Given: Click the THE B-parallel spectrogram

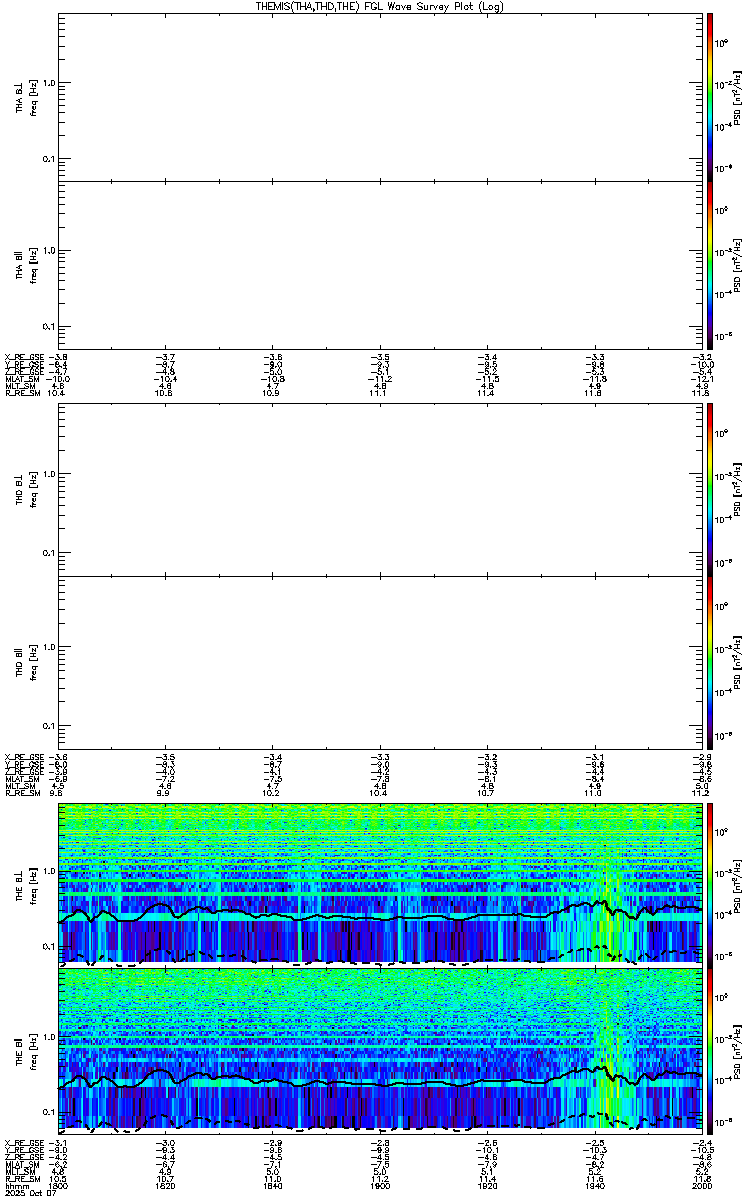Looking at the screenshot, I should coord(380,1049).
